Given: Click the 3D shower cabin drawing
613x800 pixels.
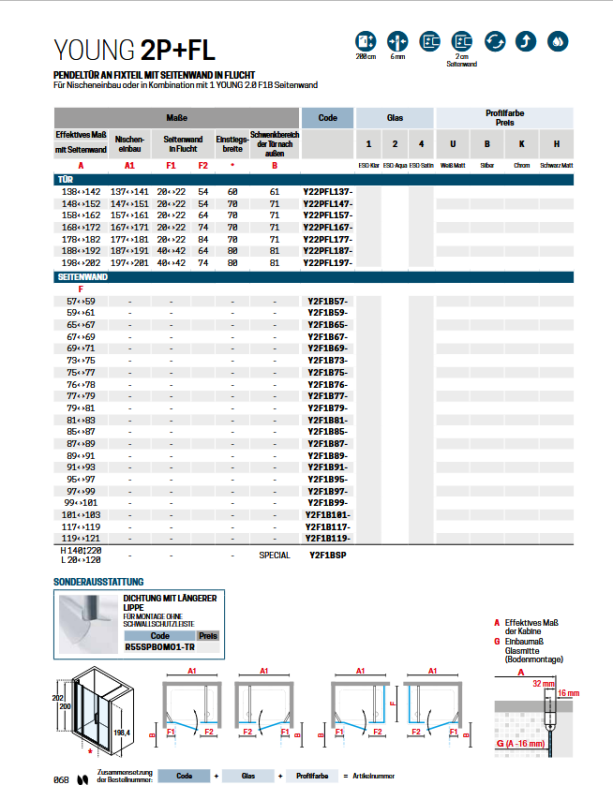Looking at the screenshot, I should [x=94, y=711].
